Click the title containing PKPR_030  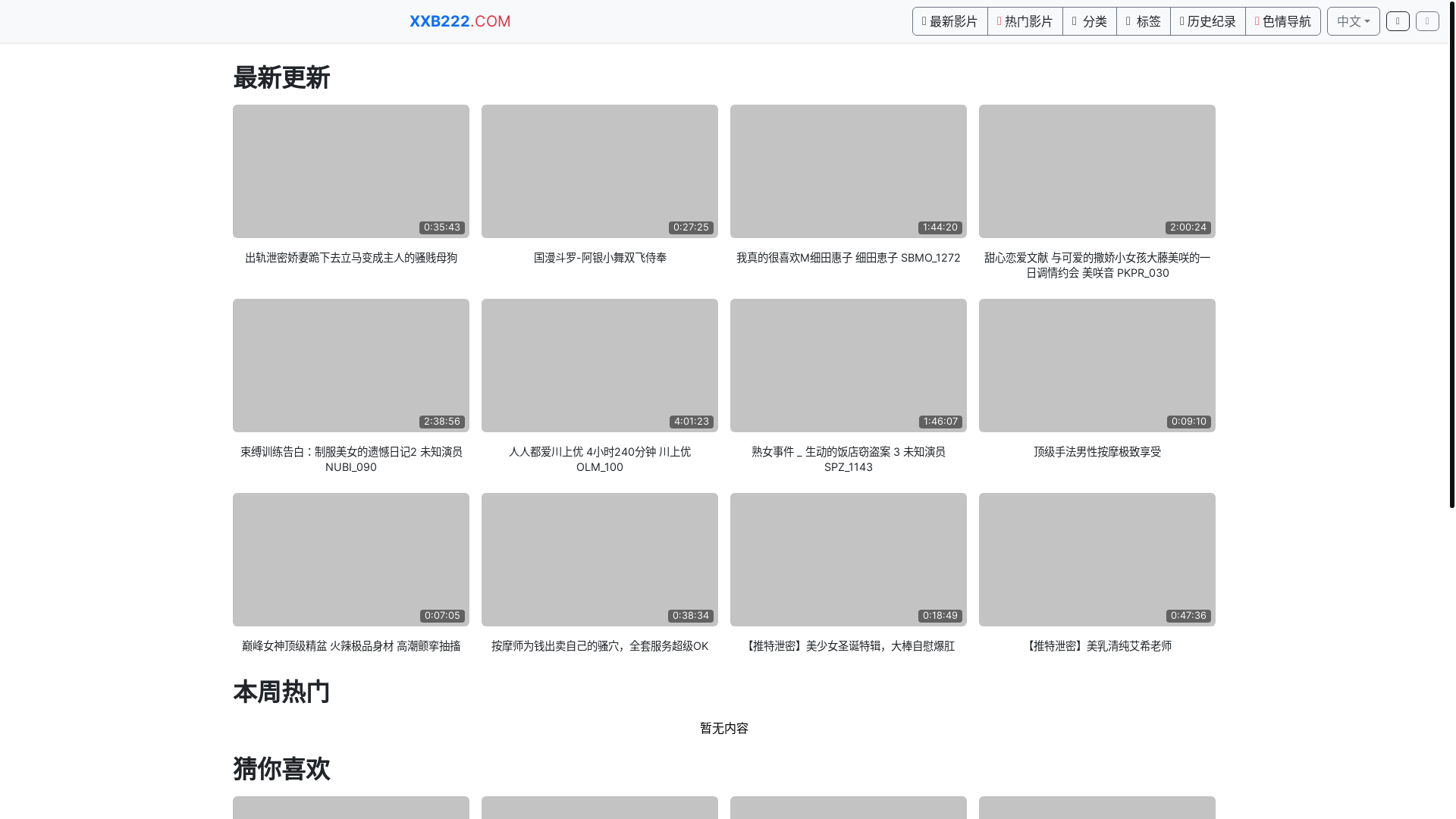[1097, 265]
